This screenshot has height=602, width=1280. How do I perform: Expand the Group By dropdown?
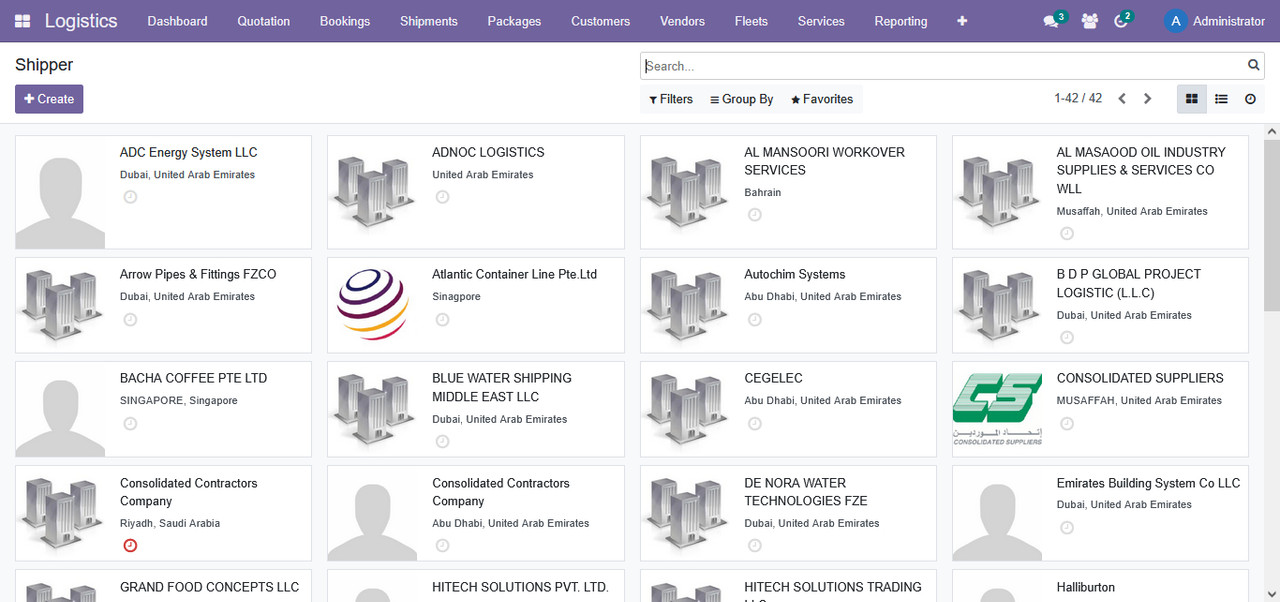coord(741,99)
